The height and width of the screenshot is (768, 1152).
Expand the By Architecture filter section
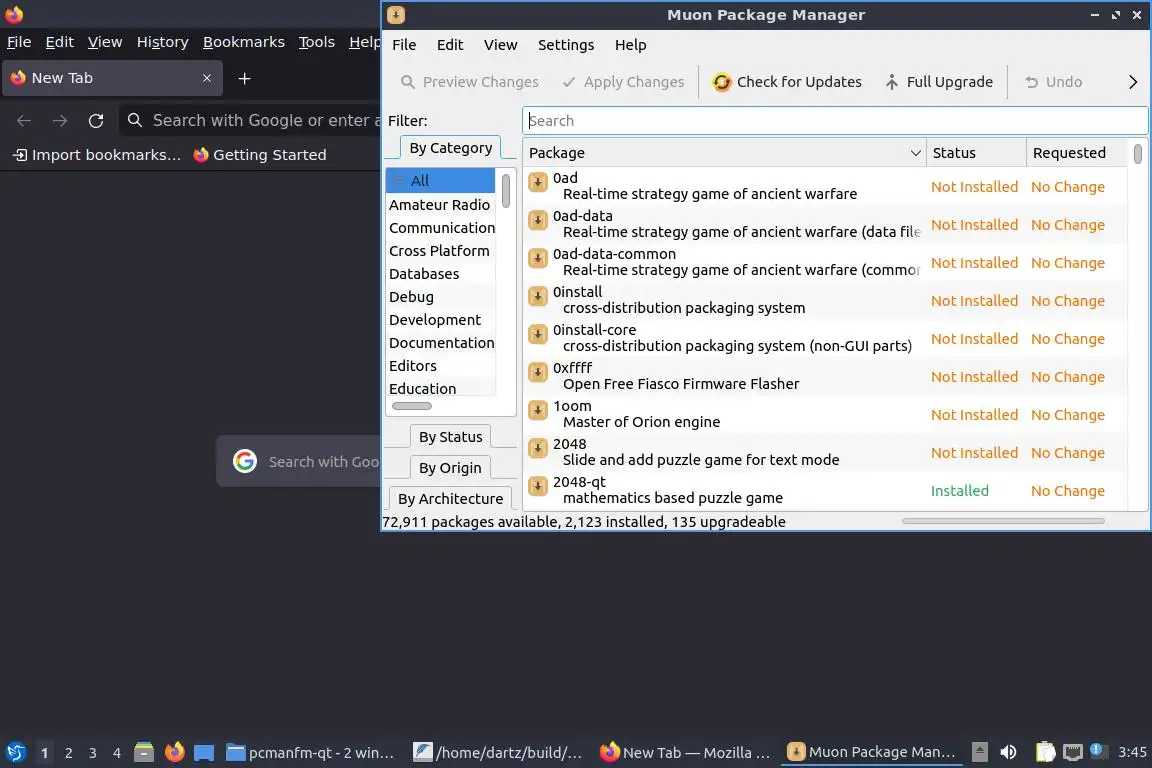pyautogui.click(x=450, y=498)
